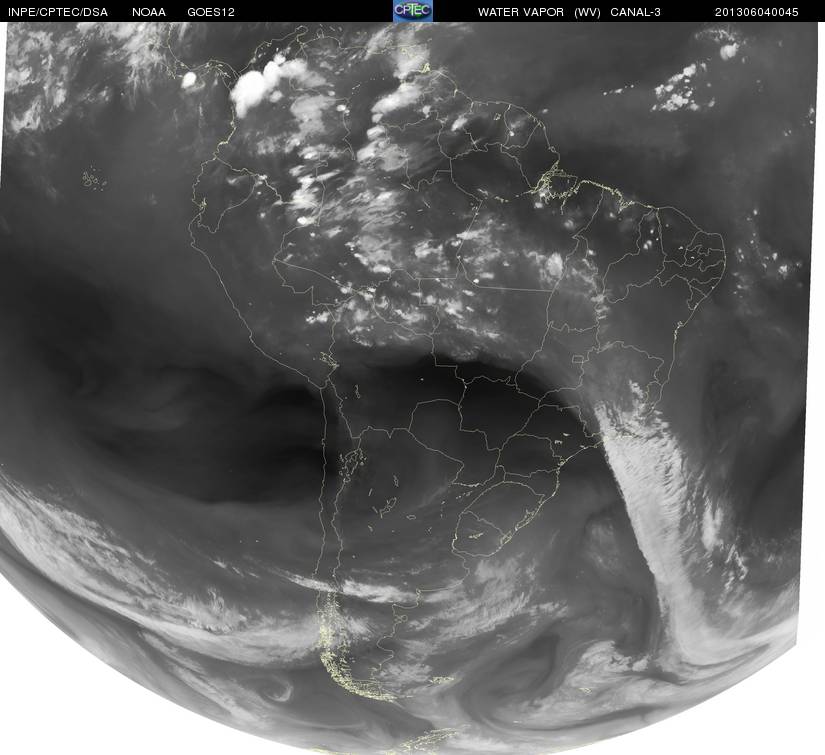This screenshot has height=755, width=825.
Task: Click the CANAL-3 channel label
Action: tap(635, 12)
